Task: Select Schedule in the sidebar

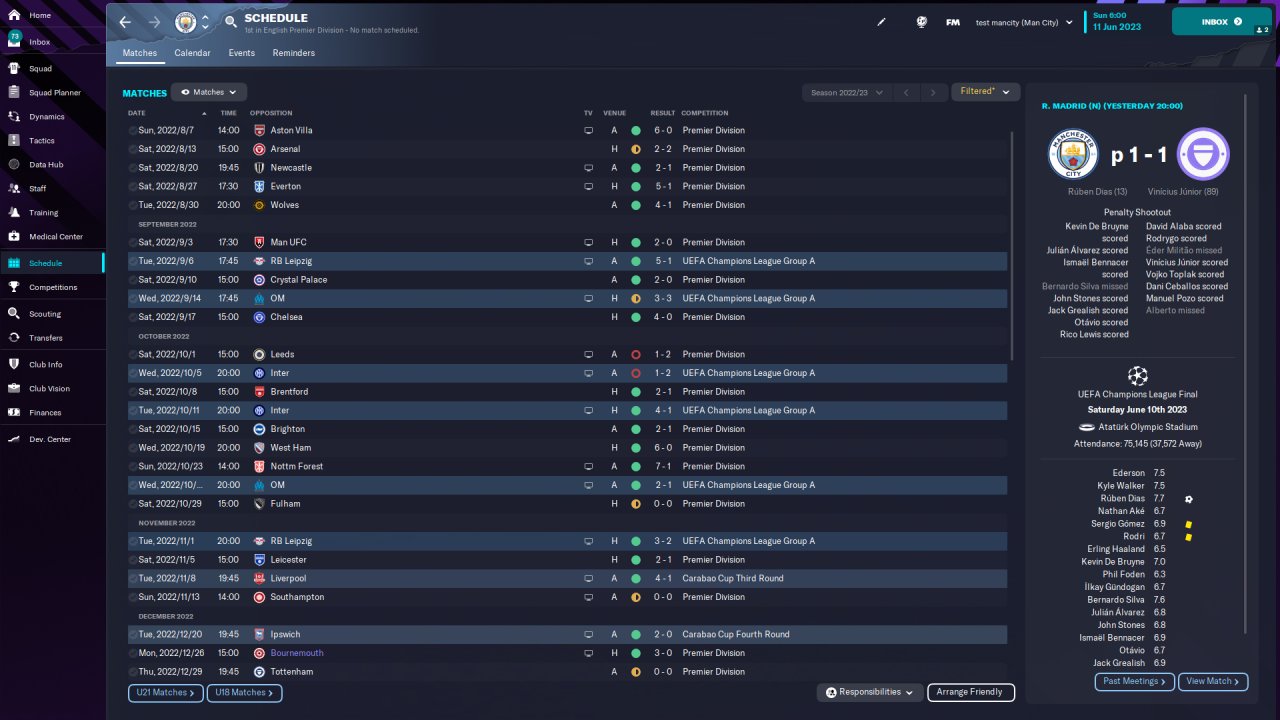Action: (x=52, y=263)
